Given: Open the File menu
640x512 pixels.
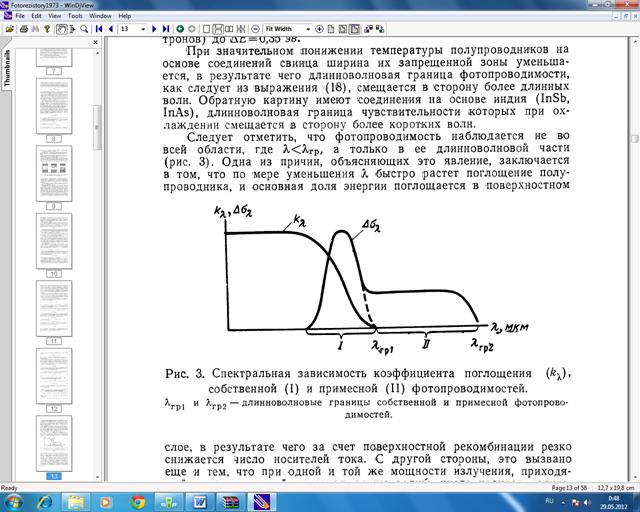Looking at the screenshot, I should [19, 17].
